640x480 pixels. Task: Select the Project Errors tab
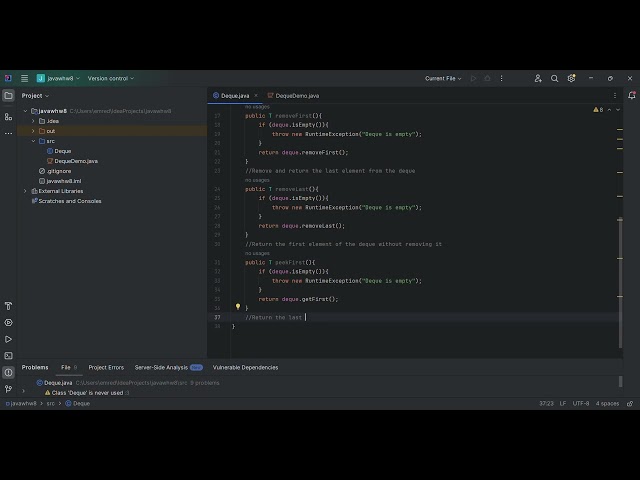click(x=106, y=367)
